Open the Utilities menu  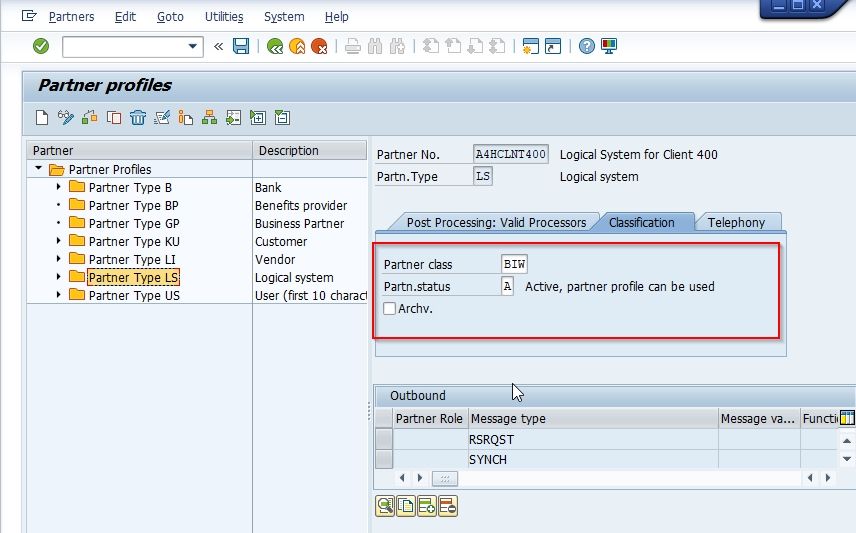(x=224, y=17)
